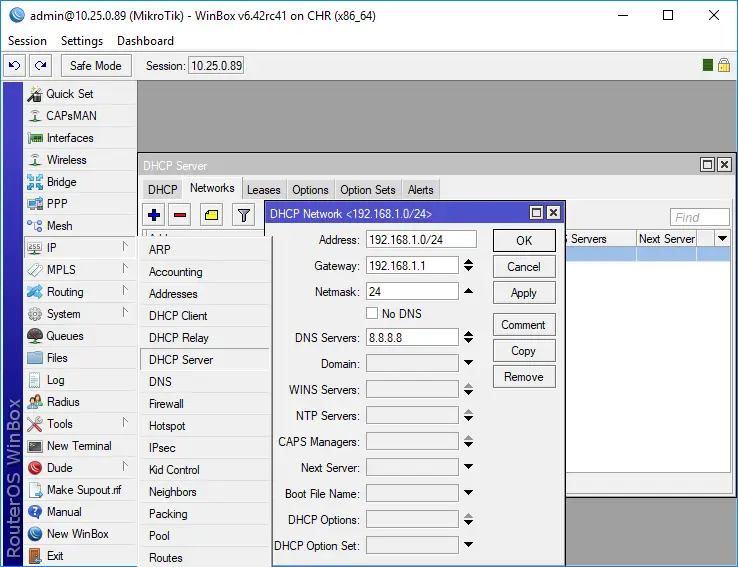
Task: Click the green status indicator icon
Action: pos(707,65)
